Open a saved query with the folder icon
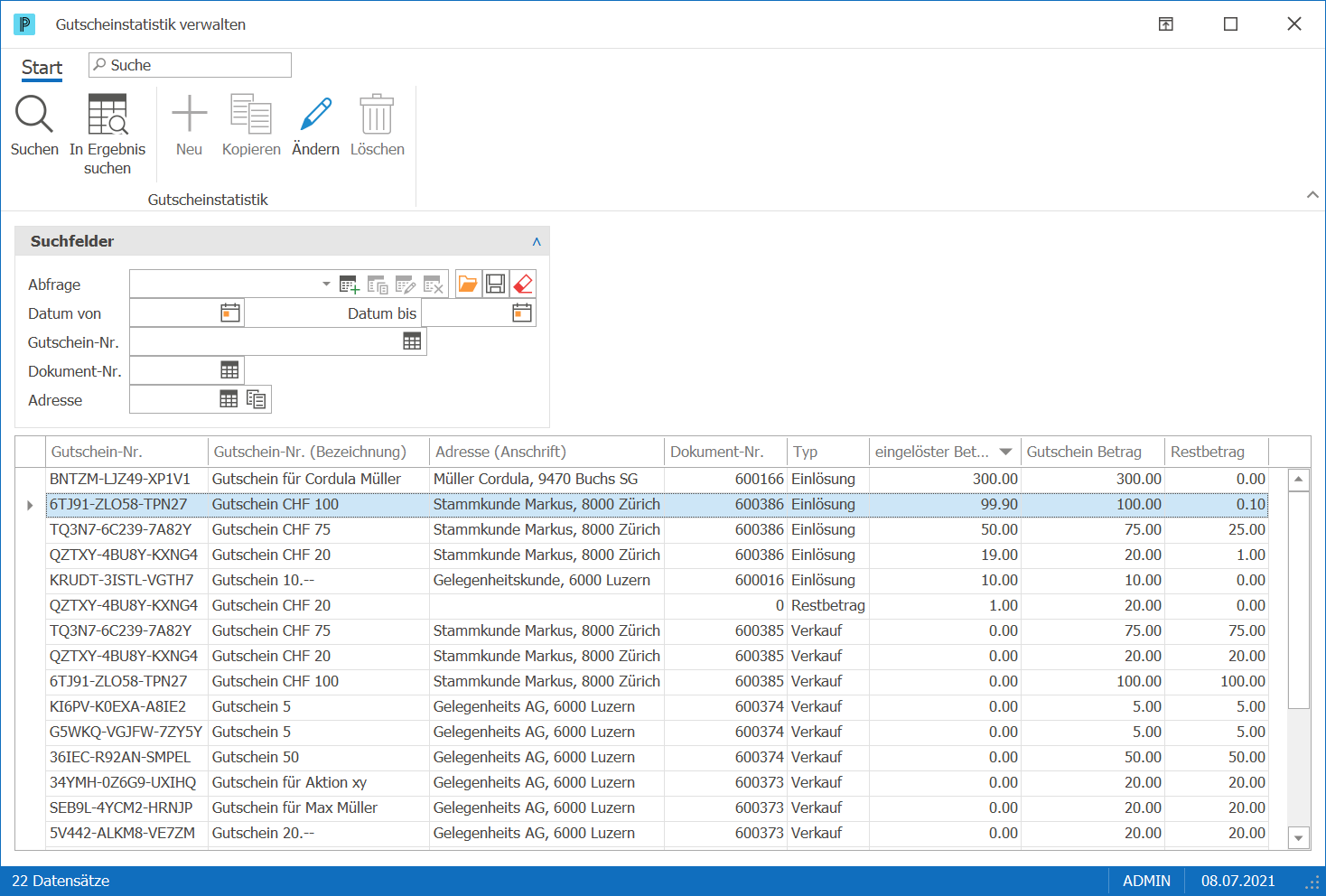This screenshot has width=1326, height=896. [468, 284]
